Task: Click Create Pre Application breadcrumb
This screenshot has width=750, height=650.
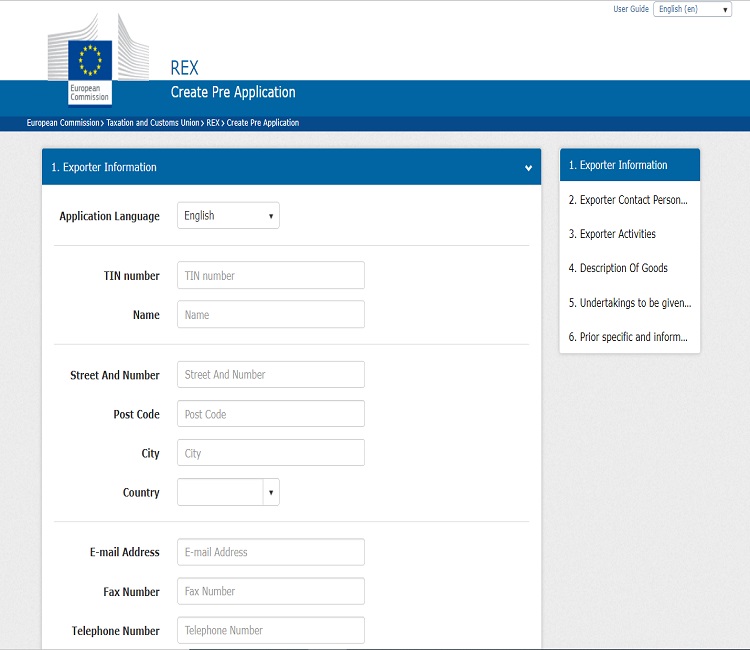Action: point(263,123)
